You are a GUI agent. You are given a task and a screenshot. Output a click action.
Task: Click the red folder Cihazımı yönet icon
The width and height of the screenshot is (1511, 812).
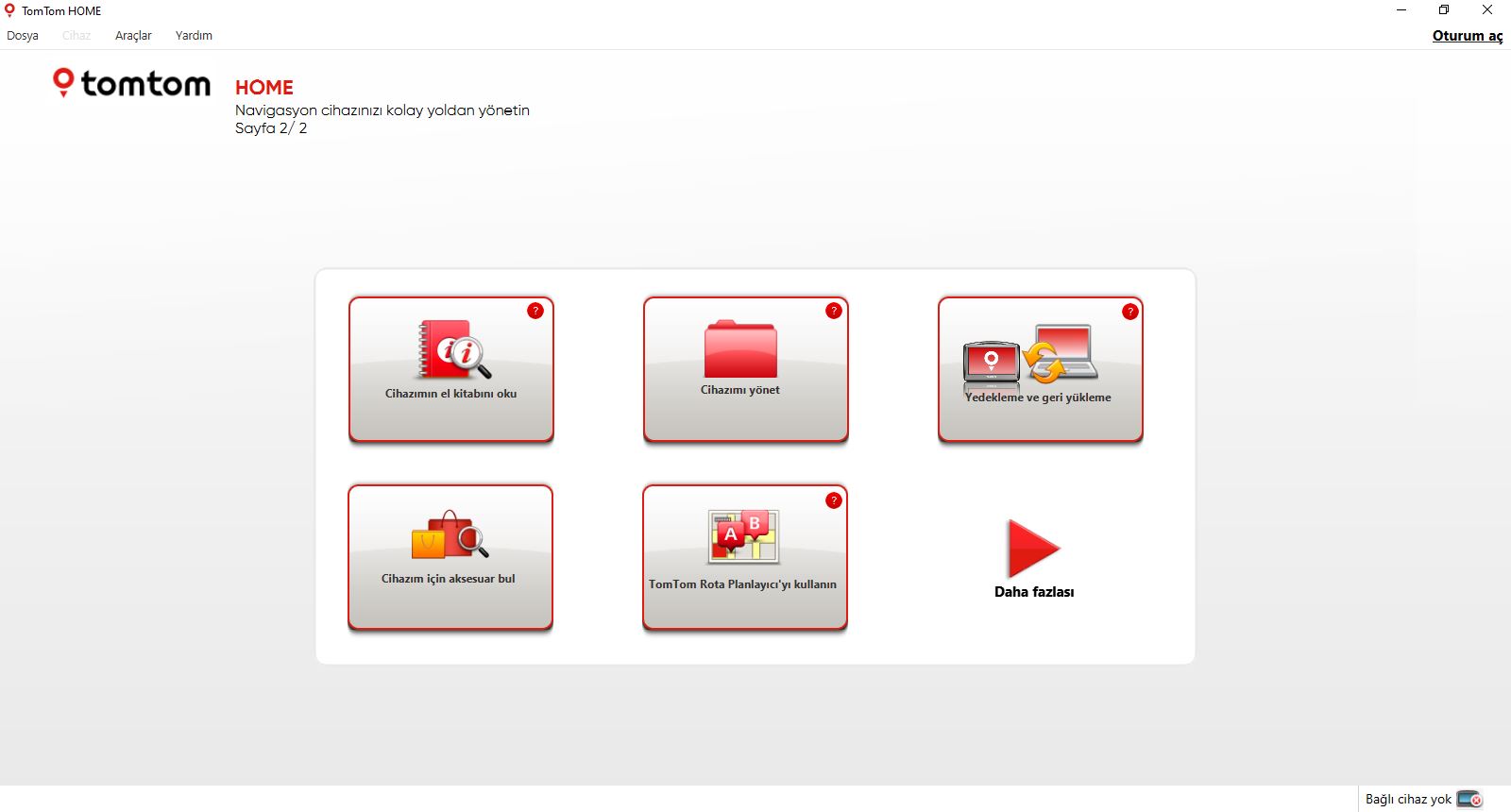(x=740, y=348)
